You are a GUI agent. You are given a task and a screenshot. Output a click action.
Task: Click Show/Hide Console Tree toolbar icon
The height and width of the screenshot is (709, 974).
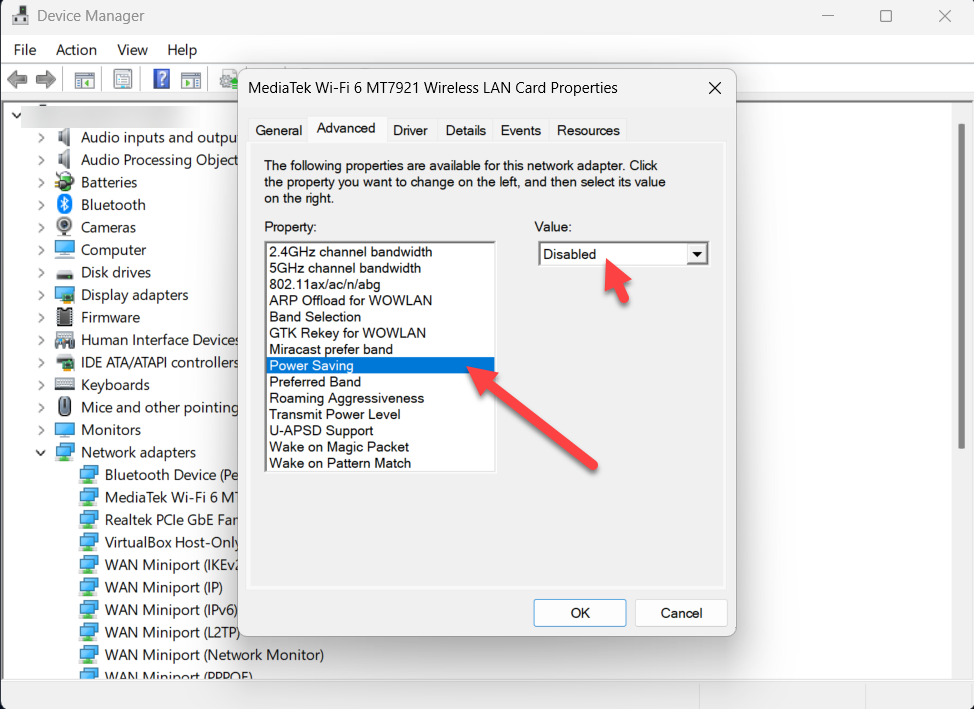[84, 80]
